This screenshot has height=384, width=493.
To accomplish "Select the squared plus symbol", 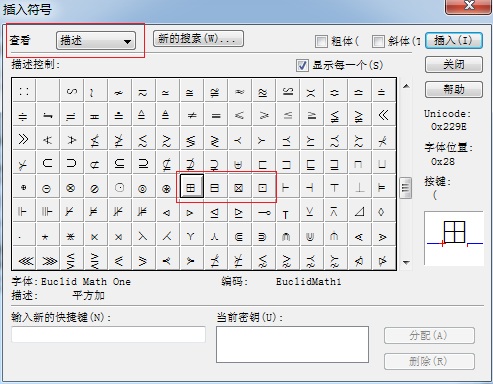I will point(192,186).
